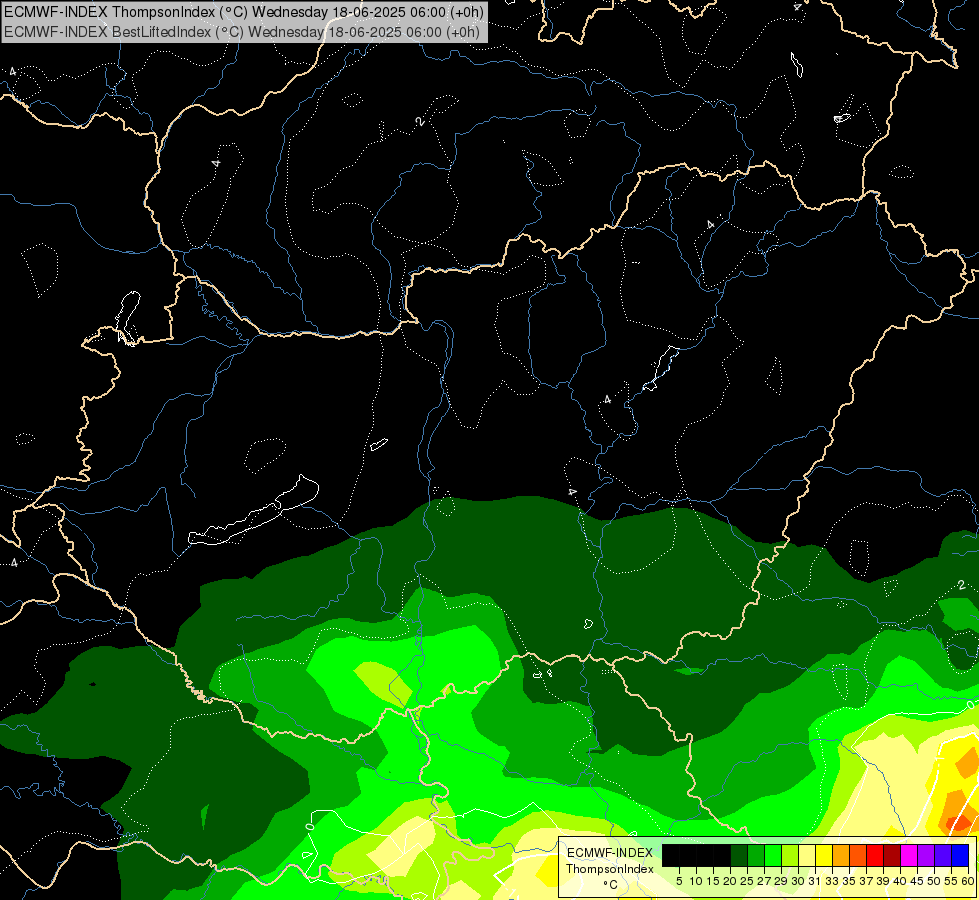The height and width of the screenshot is (900, 979).
Task: Pick the indigo 50–55 legend swatch
Action: click(x=943, y=855)
